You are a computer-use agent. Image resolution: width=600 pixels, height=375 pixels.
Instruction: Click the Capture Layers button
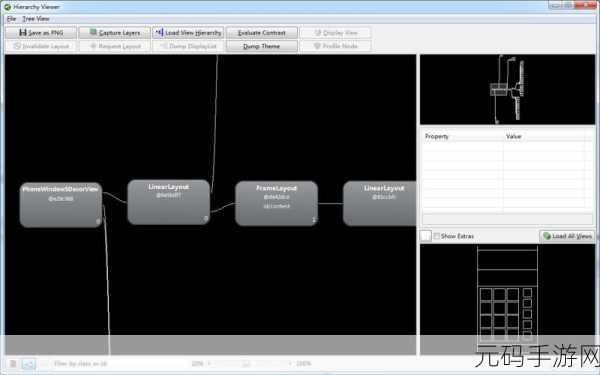tap(114, 33)
